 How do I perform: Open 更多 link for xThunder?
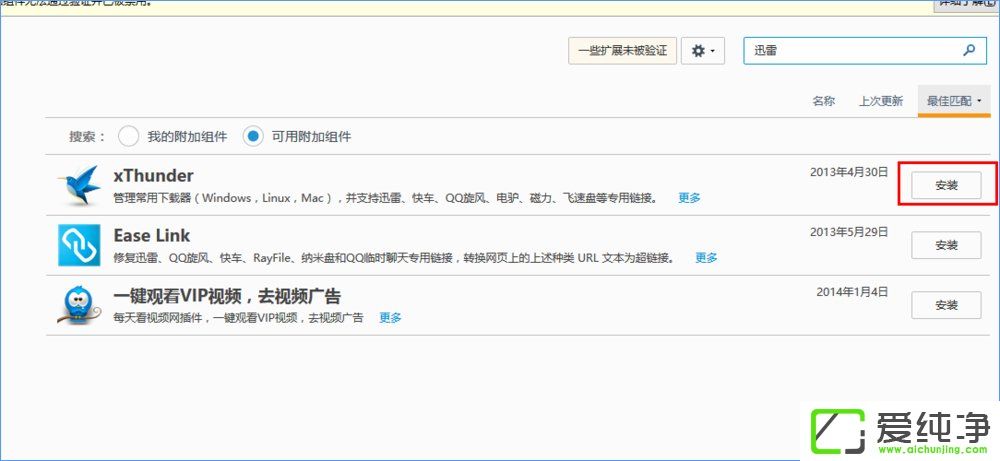point(689,198)
